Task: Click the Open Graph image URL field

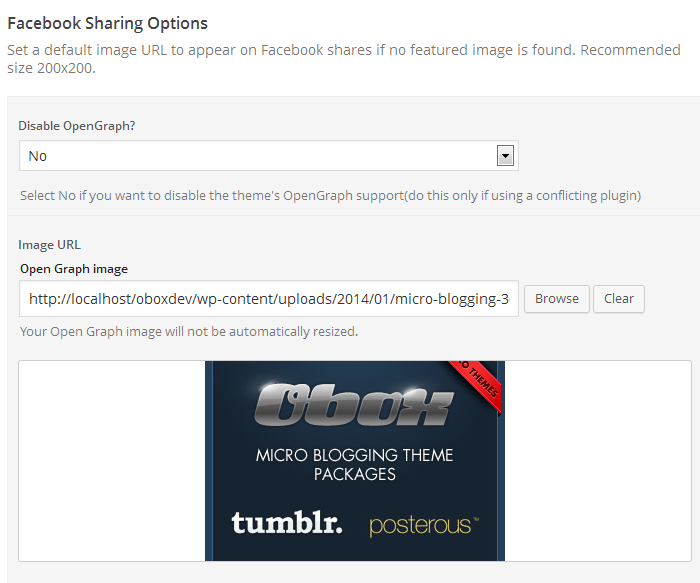Action: pos(268,299)
